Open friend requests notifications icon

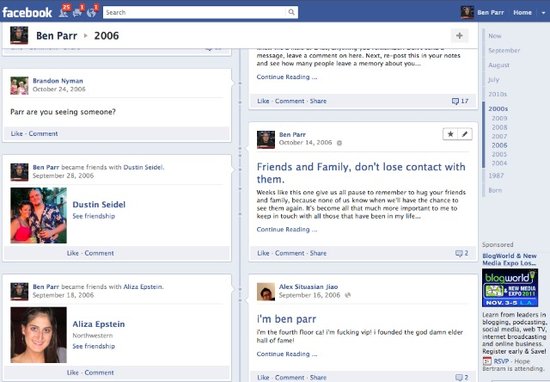coord(63,12)
